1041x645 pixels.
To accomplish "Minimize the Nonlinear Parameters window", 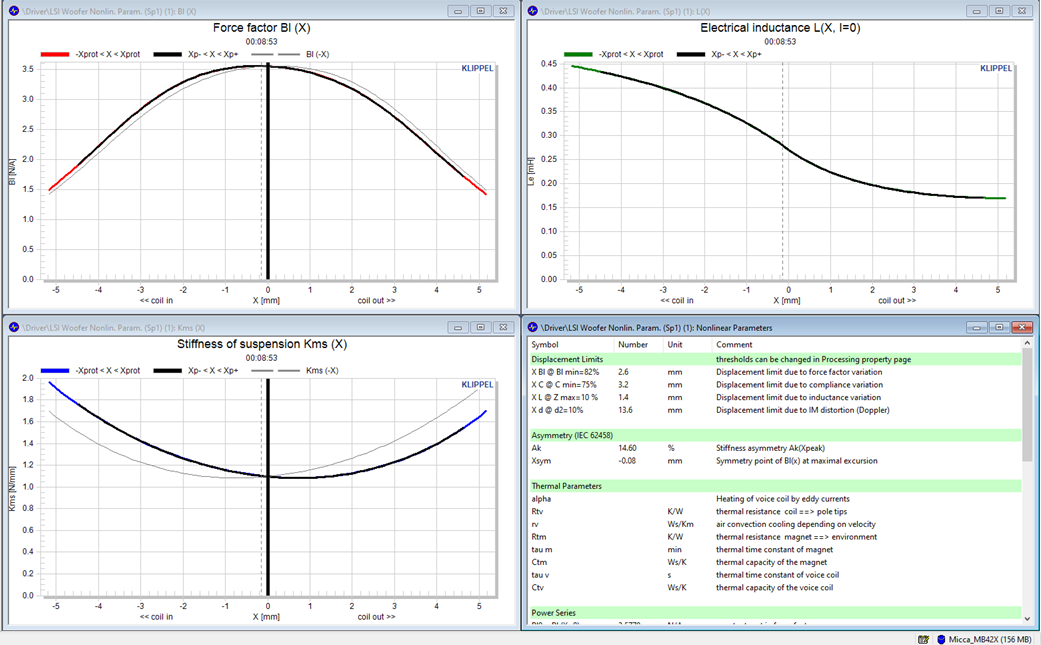I will click(977, 327).
